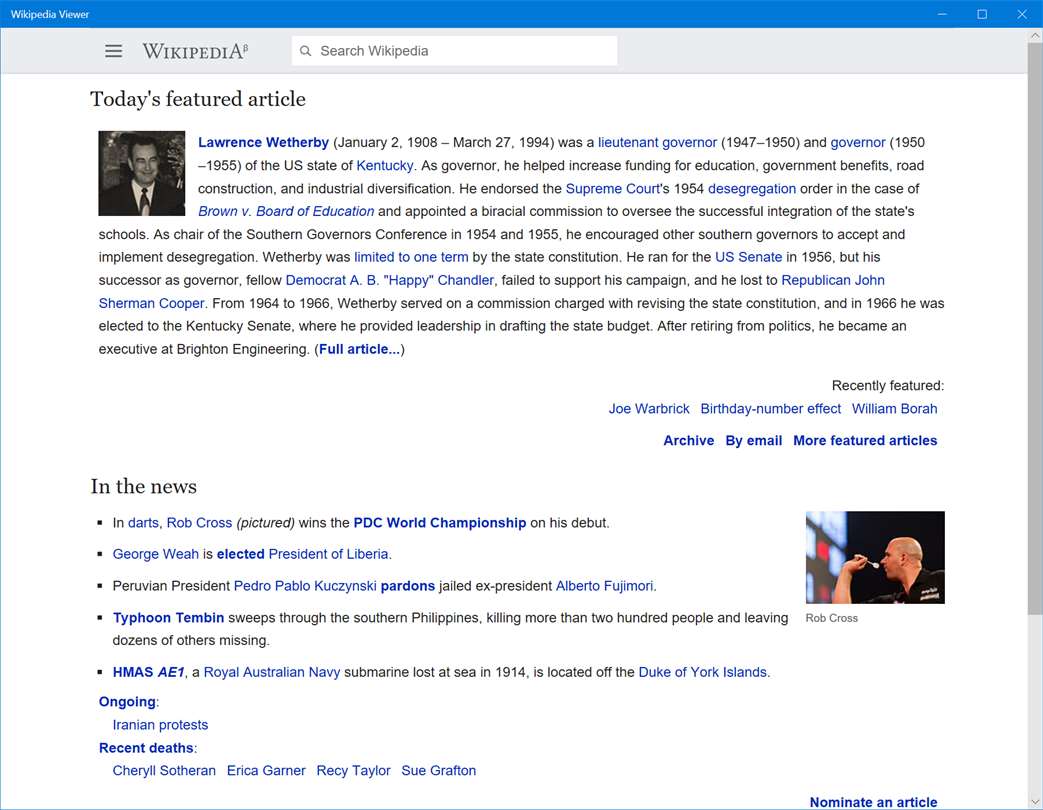
Task: Follow the limited to one term link
Action: pos(411,257)
